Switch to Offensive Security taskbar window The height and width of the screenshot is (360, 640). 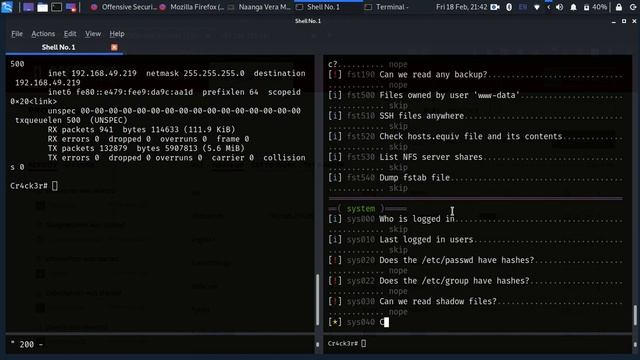point(124,7)
